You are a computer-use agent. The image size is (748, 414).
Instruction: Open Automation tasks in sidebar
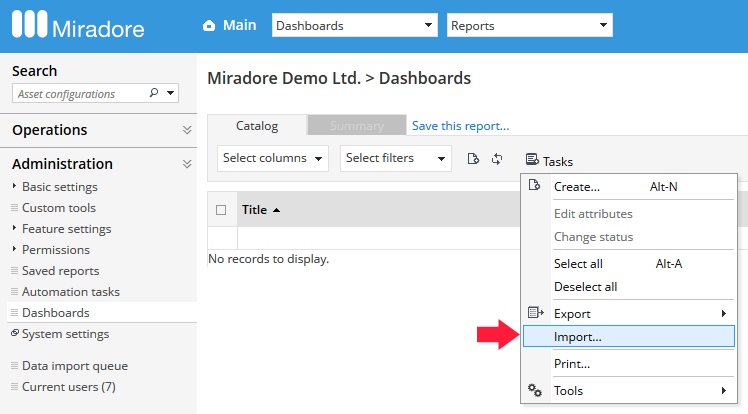coord(71,291)
